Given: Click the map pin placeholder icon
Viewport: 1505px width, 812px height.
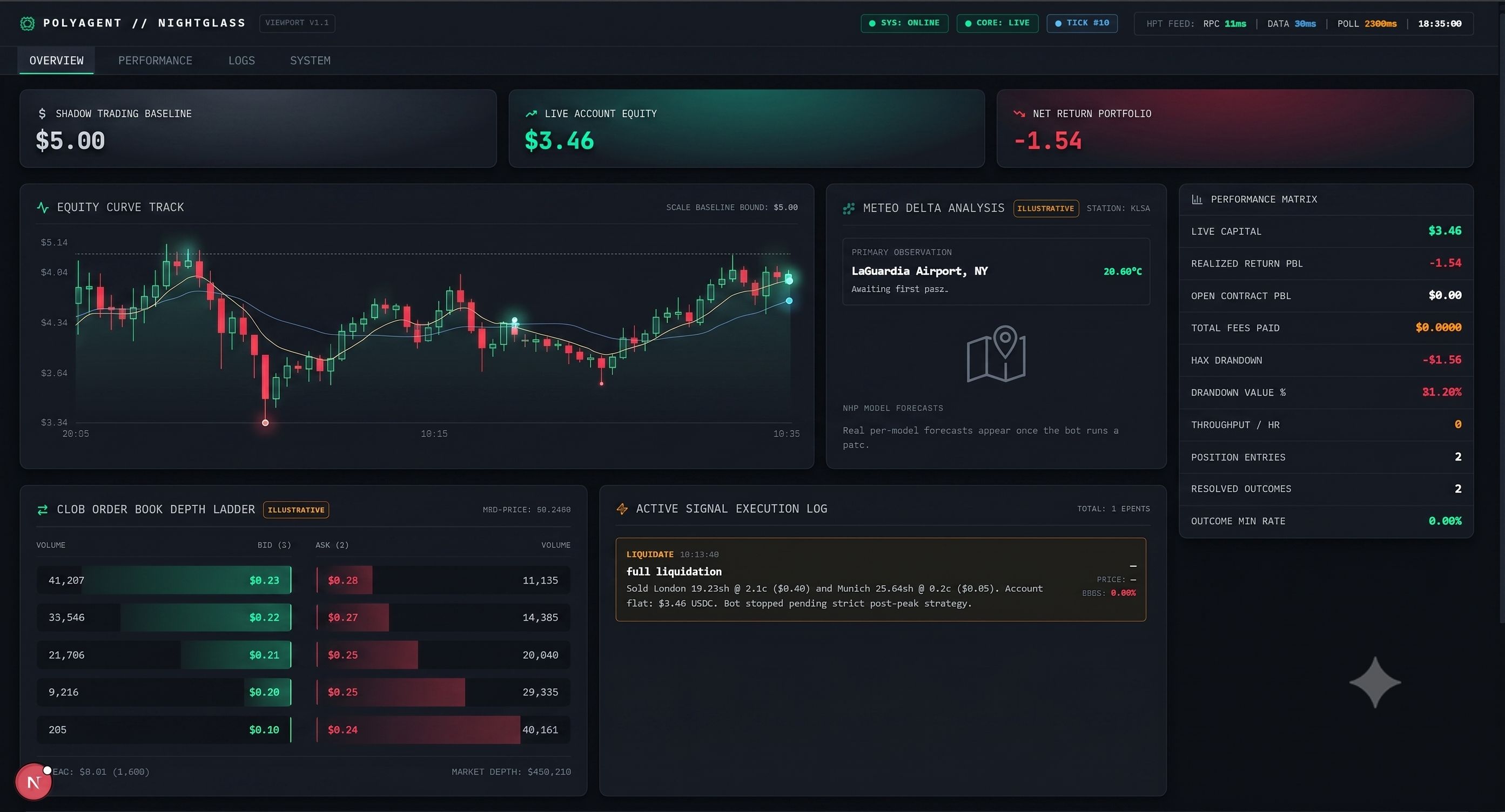Looking at the screenshot, I should click(x=996, y=354).
